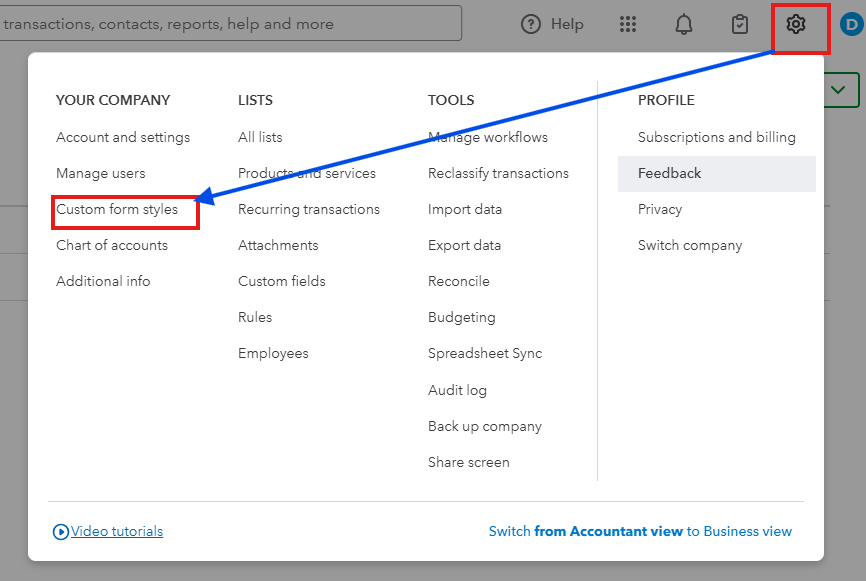The image size is (866, 581).
Task: Click the Help question mark icon
Action: pos(531,25)
